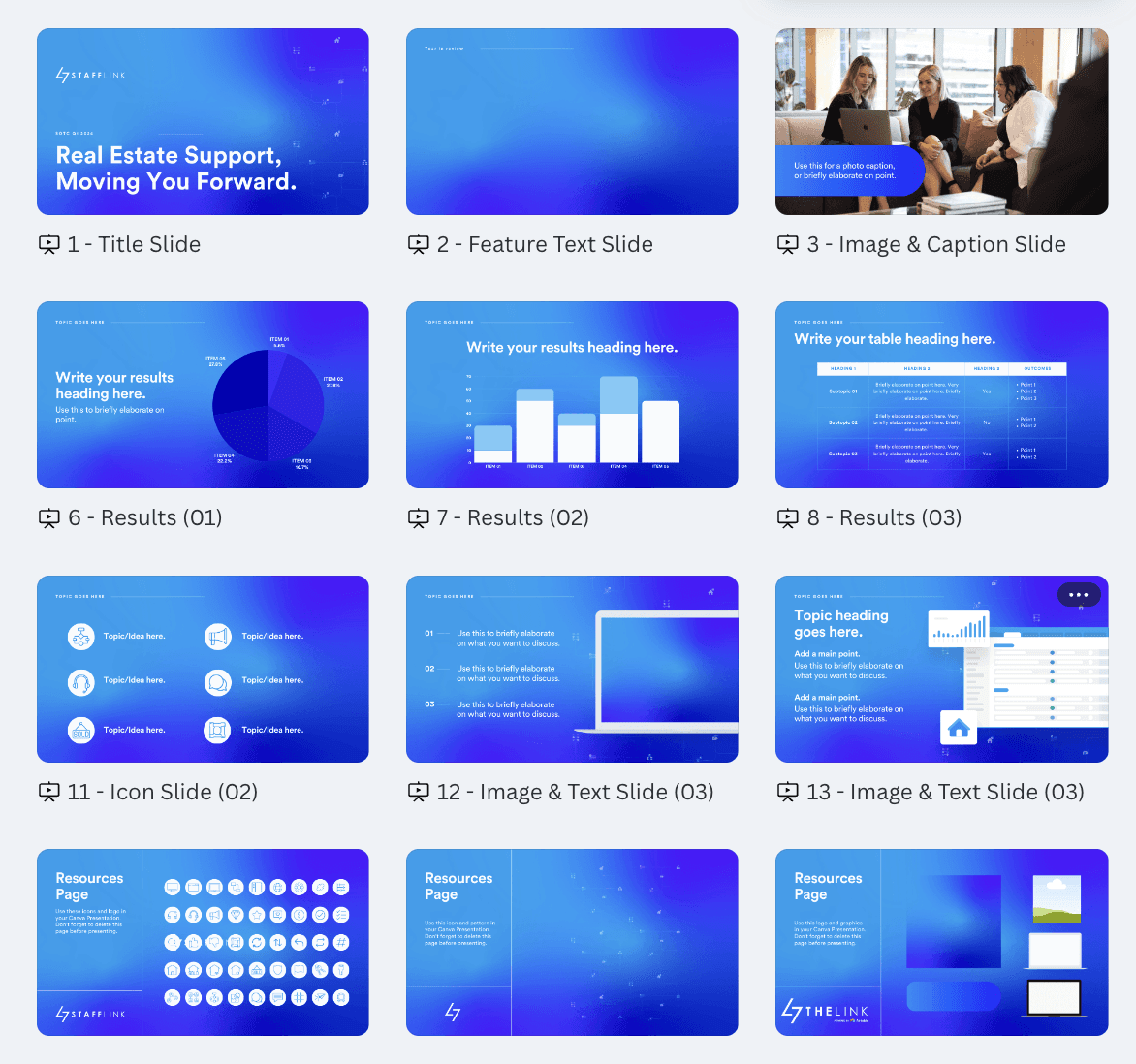This screenshot has width=1136, height=1064.
Task: Select the blank Feature Text Slide thumbnail
Action: tap(572, 122)
